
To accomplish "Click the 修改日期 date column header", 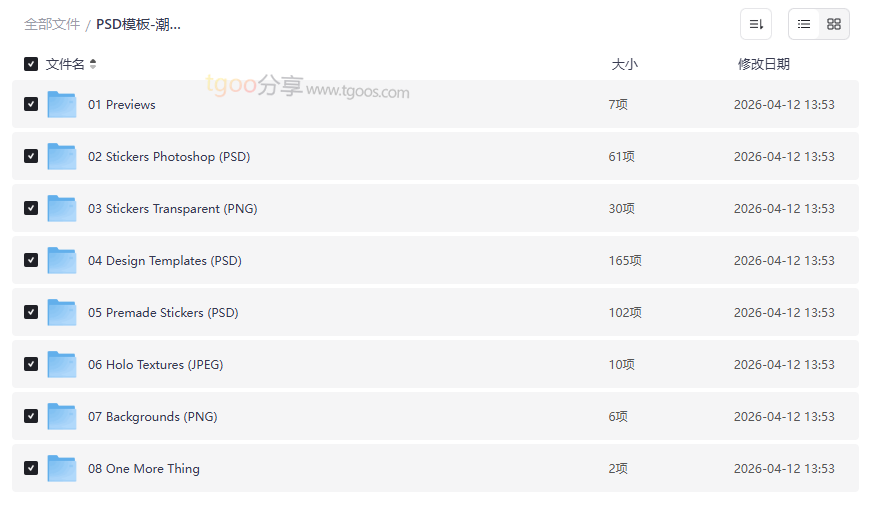I will click(x=763, y=64).
